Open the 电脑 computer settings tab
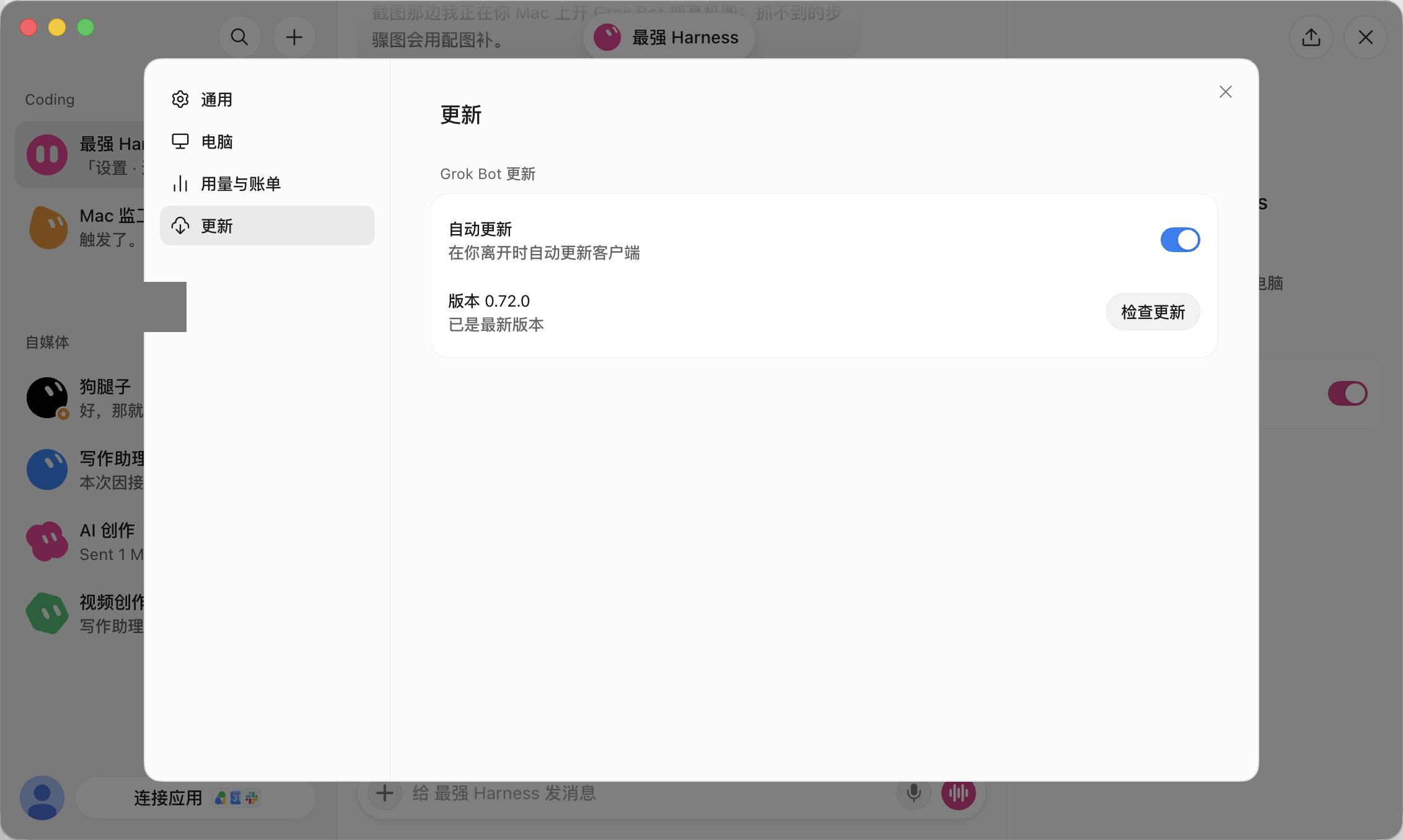The width and height of the screenshot is (1403, 840). (267, 141)
